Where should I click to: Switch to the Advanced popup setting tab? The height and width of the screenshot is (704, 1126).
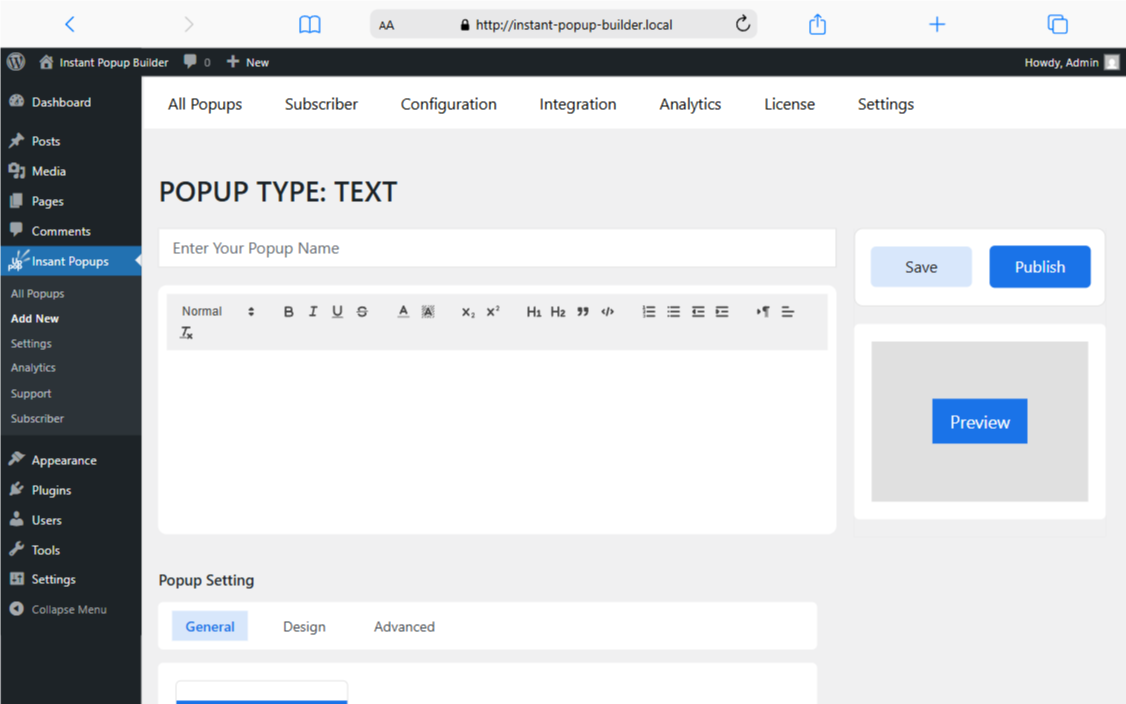(x=404, y=626)
